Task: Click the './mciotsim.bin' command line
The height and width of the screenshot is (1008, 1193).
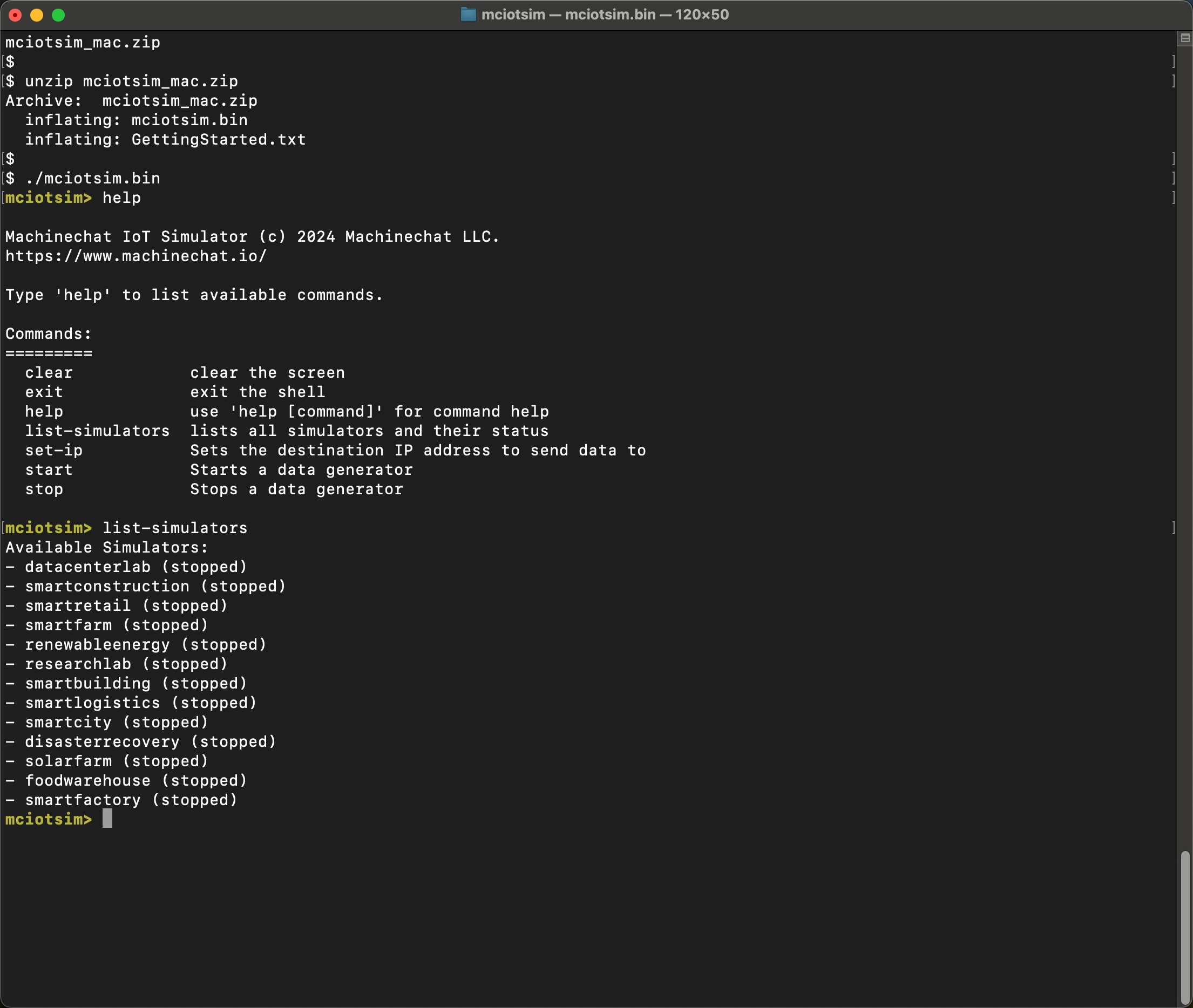Action: pos(83,178)
